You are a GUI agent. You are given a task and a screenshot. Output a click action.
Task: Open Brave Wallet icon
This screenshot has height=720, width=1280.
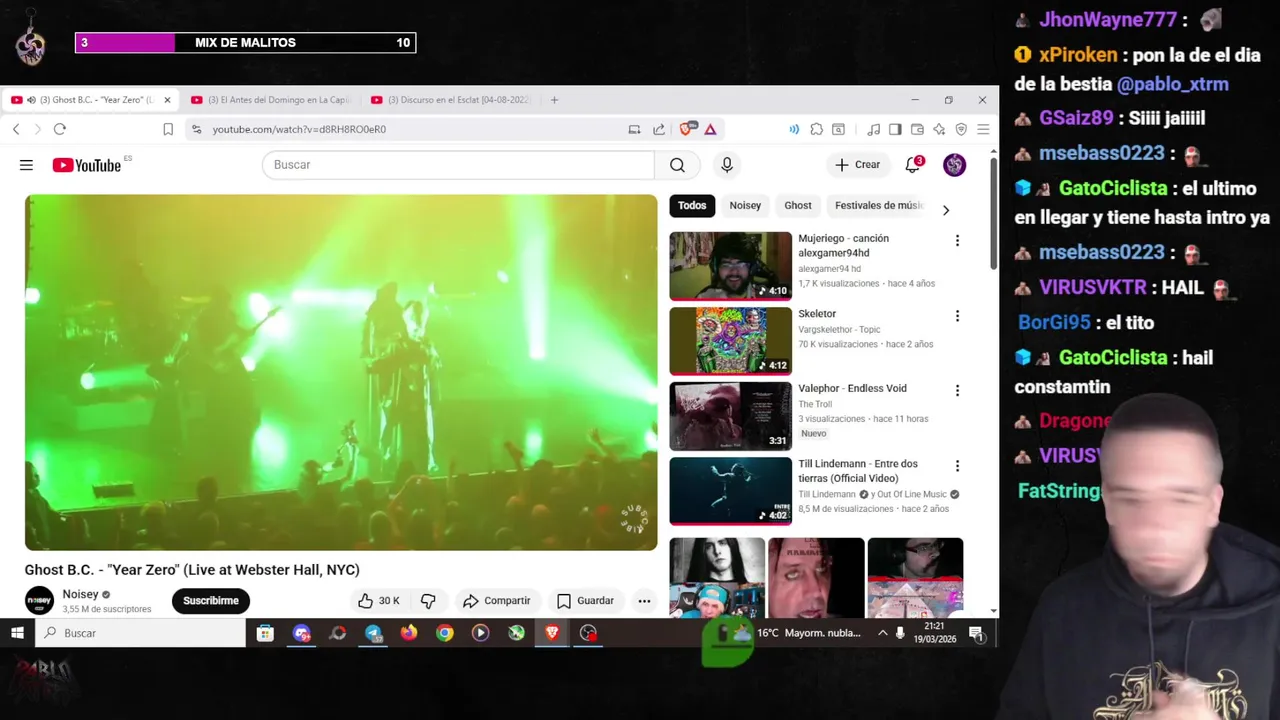(x=917, y=129)
